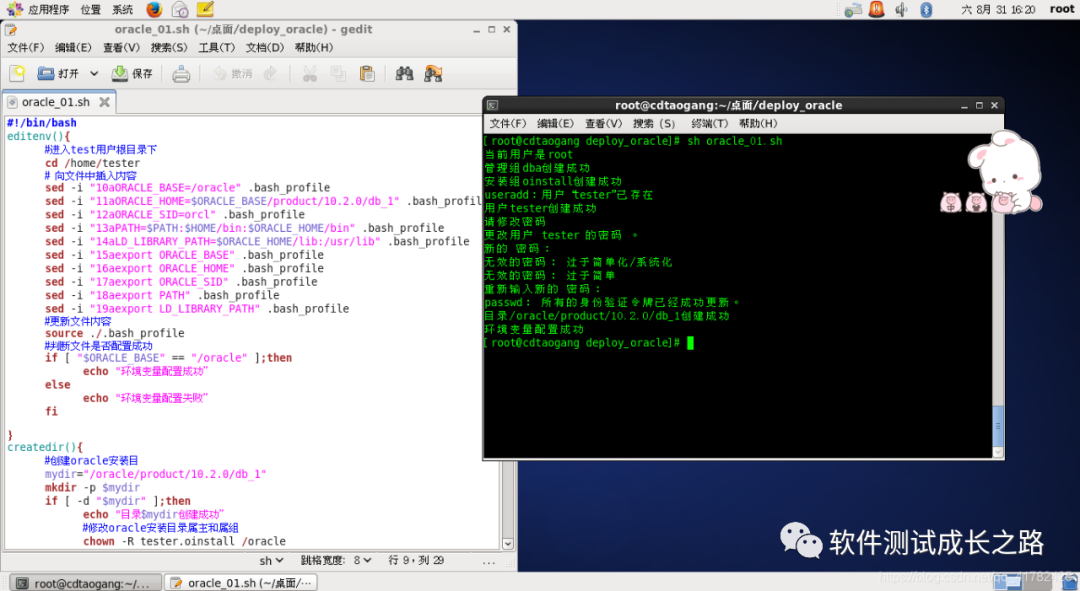1080x591 pixels.
Task: Paste from clipboard icon in gedit
Action: pyautogui.click(x=367, y=73)
